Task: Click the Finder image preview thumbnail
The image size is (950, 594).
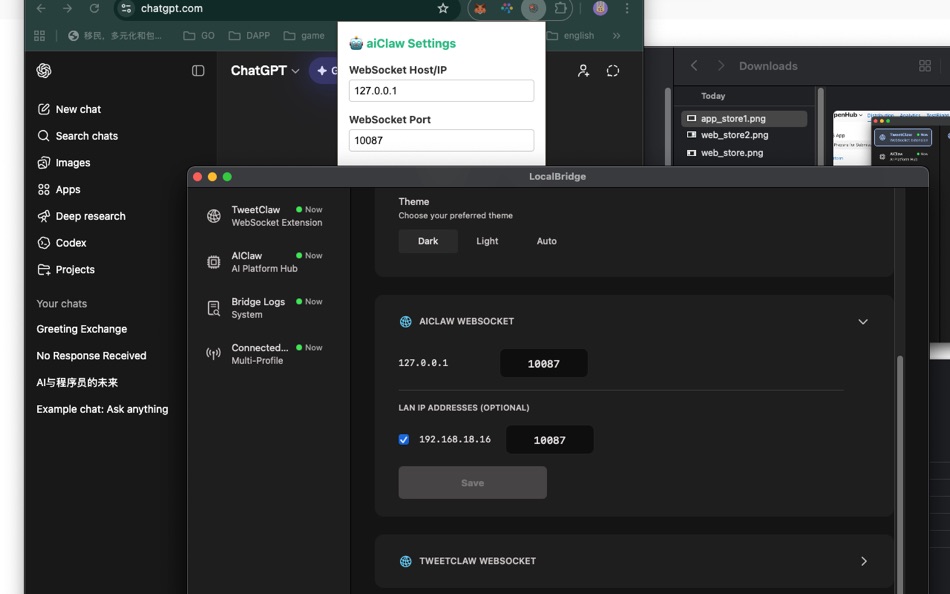Action: tap(891, 138)
